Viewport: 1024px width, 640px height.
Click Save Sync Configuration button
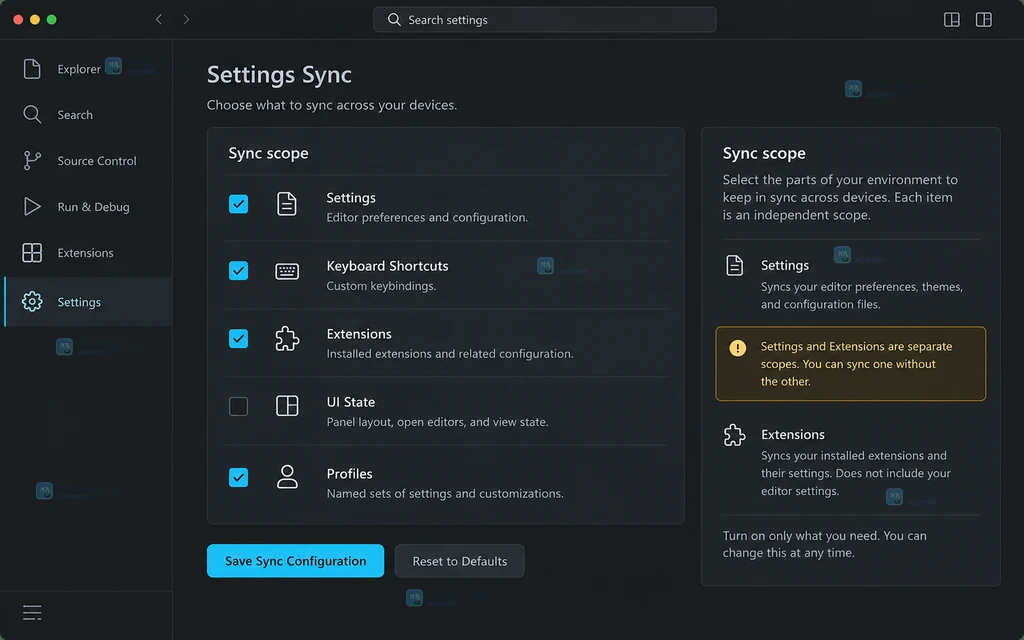(295, 561)
